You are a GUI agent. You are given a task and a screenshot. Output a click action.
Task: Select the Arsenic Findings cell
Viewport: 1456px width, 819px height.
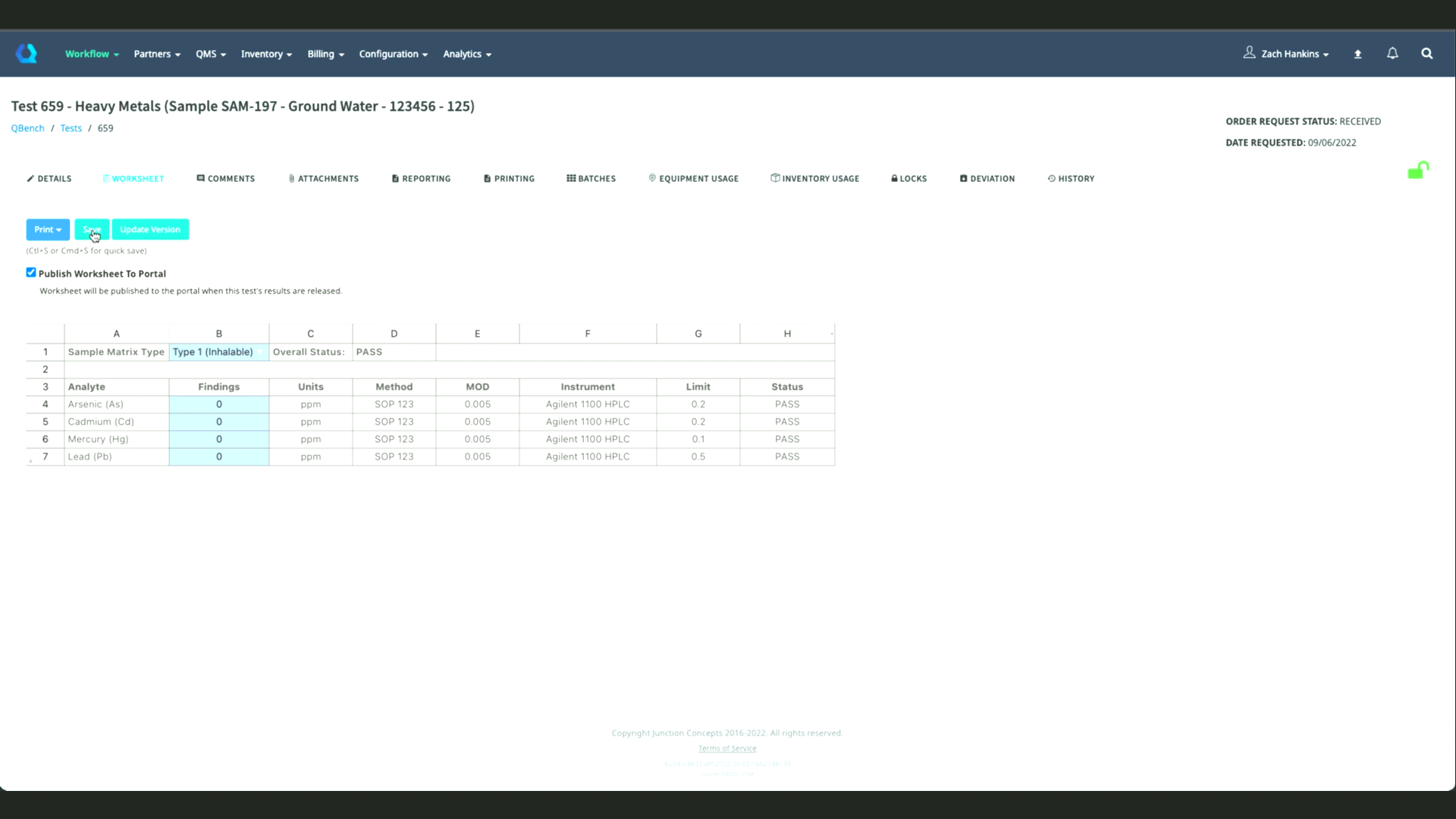(218, 404)
